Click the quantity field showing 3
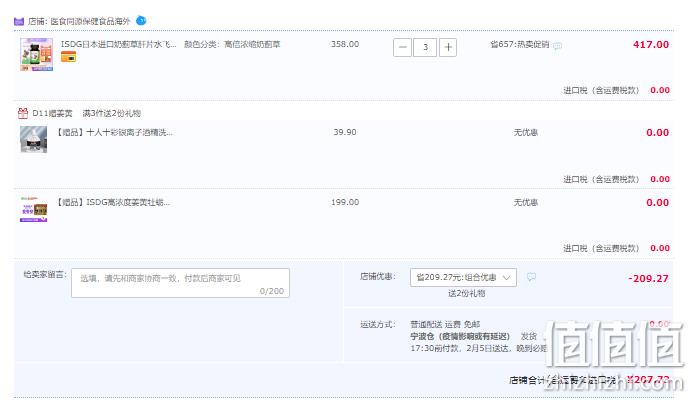 (425, 47)
